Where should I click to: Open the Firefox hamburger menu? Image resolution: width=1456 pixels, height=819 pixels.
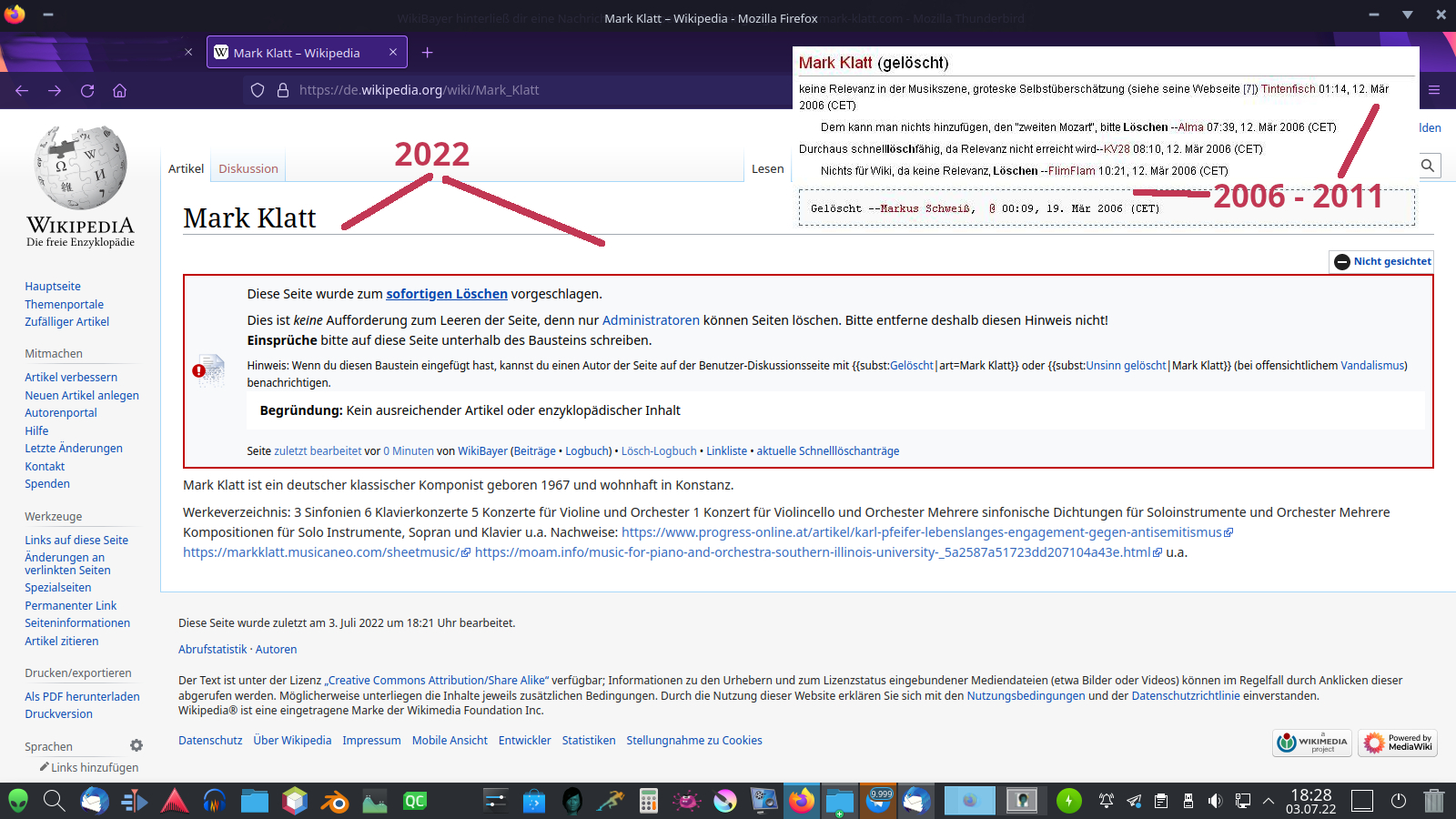coord(1434,90)
